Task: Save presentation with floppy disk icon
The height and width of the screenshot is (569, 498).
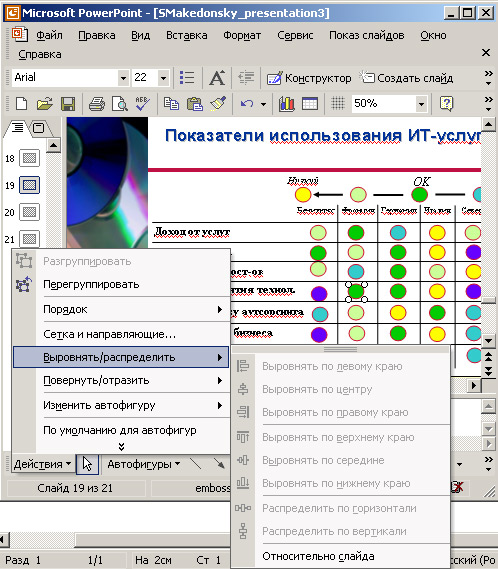Action: [68, 104]
